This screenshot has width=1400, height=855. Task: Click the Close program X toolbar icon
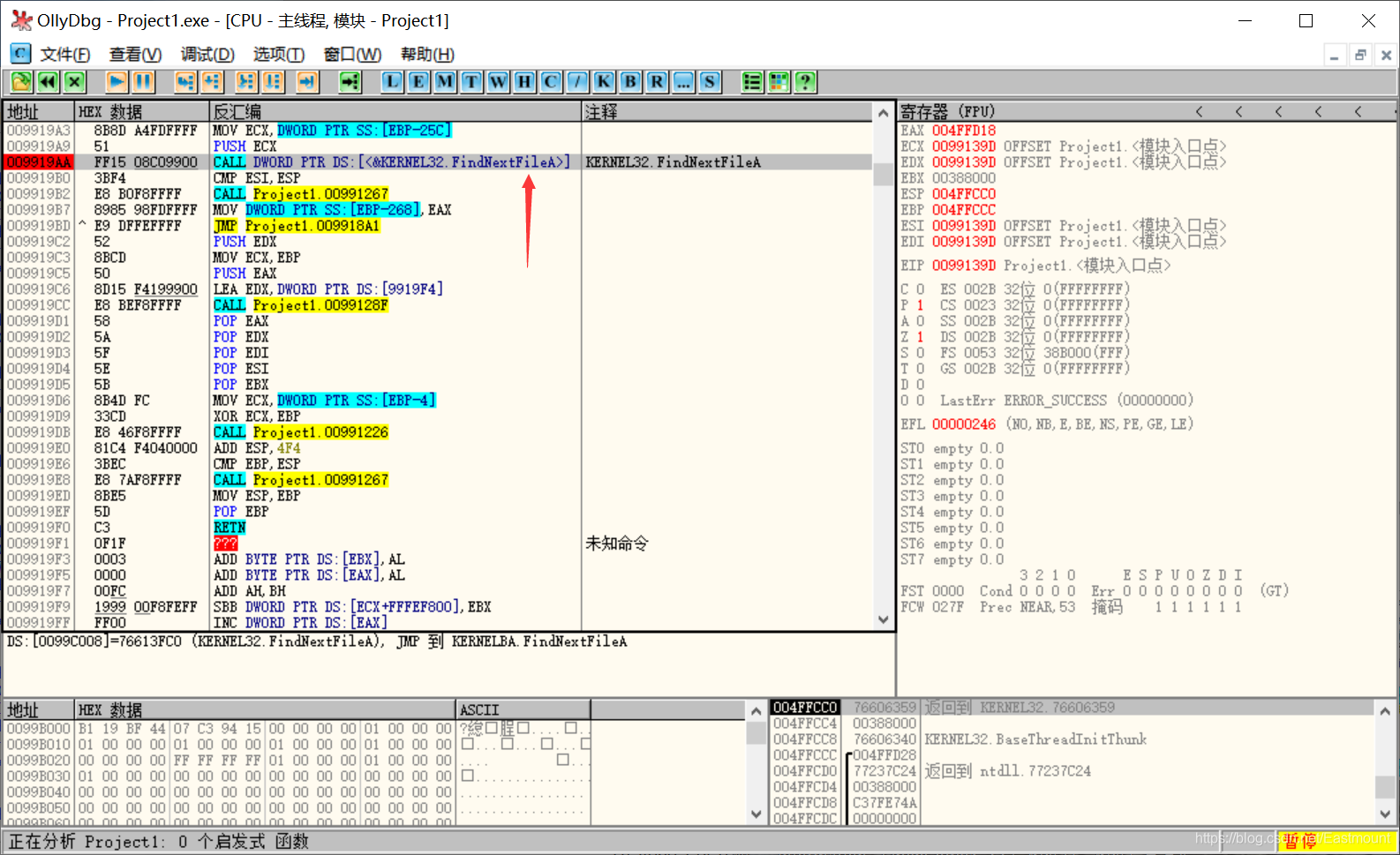[x=74, y=82]
